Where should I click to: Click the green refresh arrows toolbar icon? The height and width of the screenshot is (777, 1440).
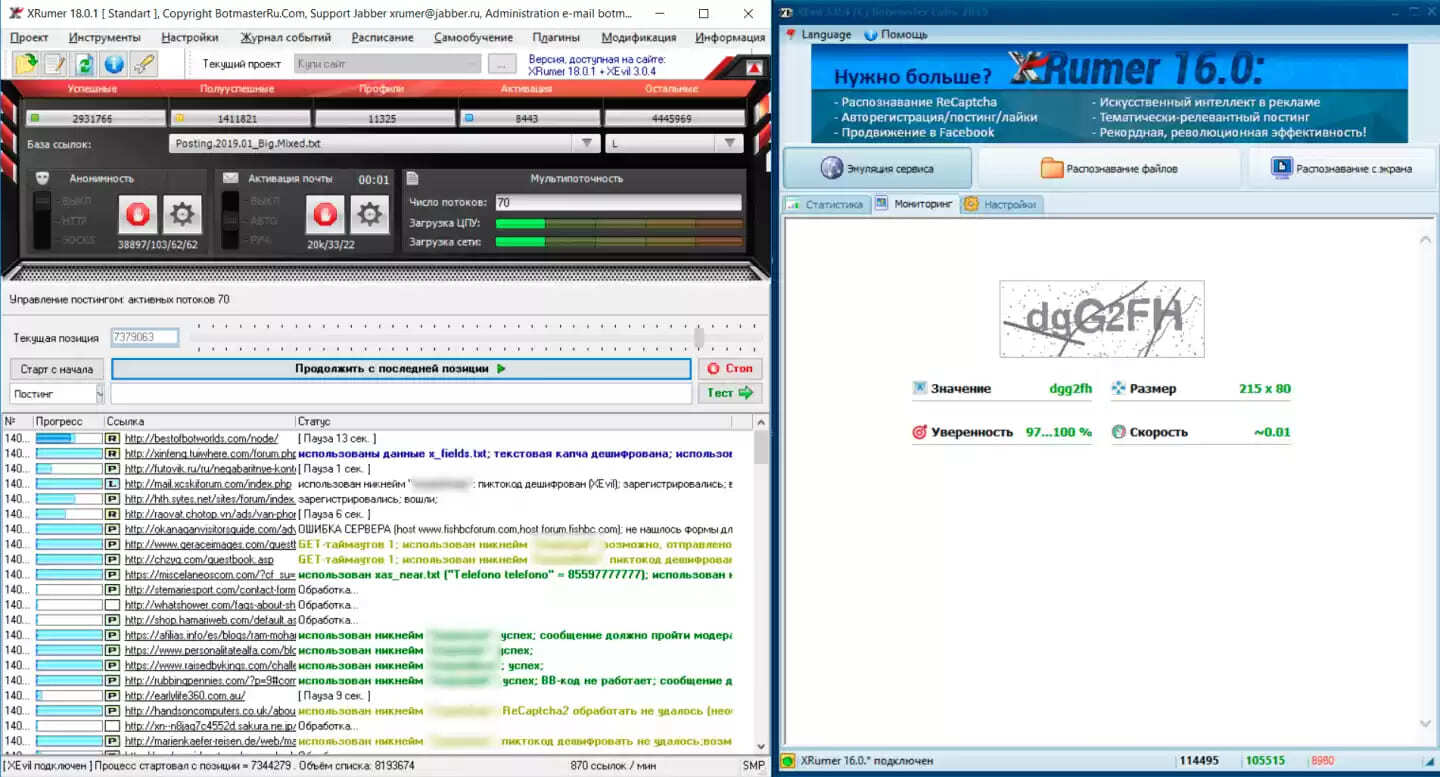click(x=85, y=64)
